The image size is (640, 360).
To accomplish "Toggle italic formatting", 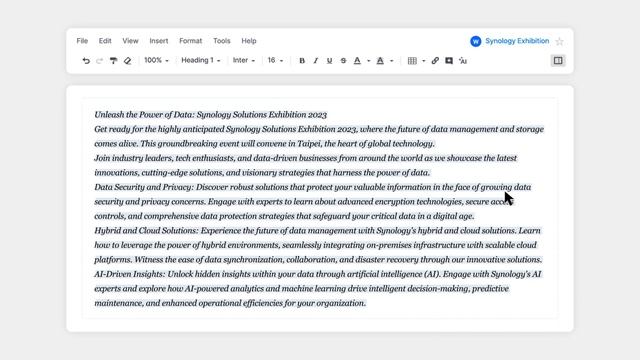I will 316,61.
